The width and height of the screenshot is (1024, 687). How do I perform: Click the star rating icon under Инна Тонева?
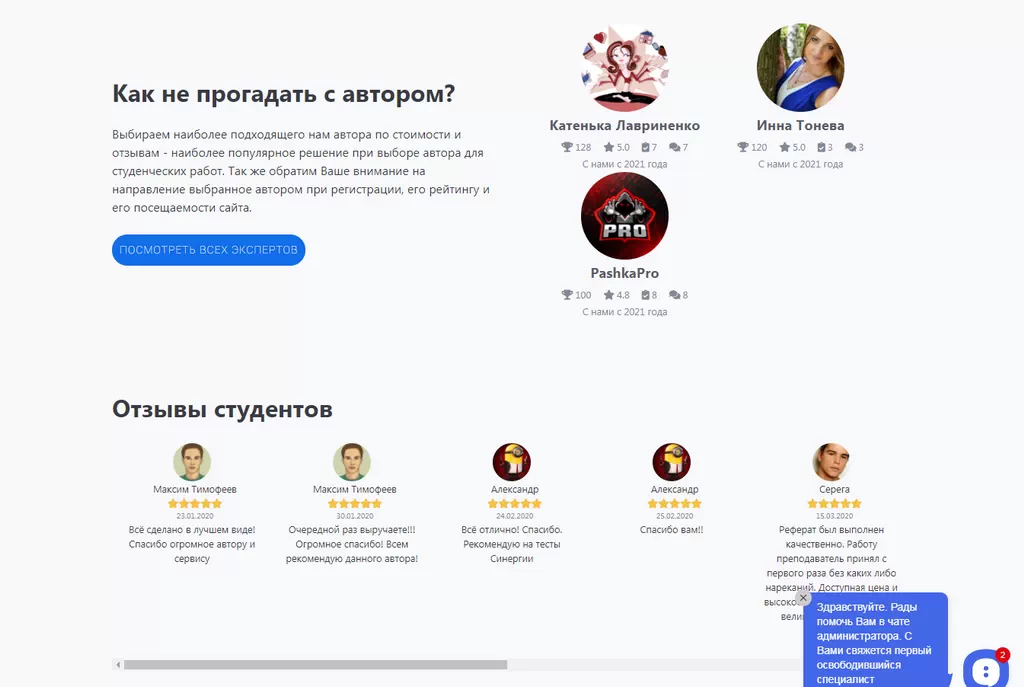pos(785,147)
